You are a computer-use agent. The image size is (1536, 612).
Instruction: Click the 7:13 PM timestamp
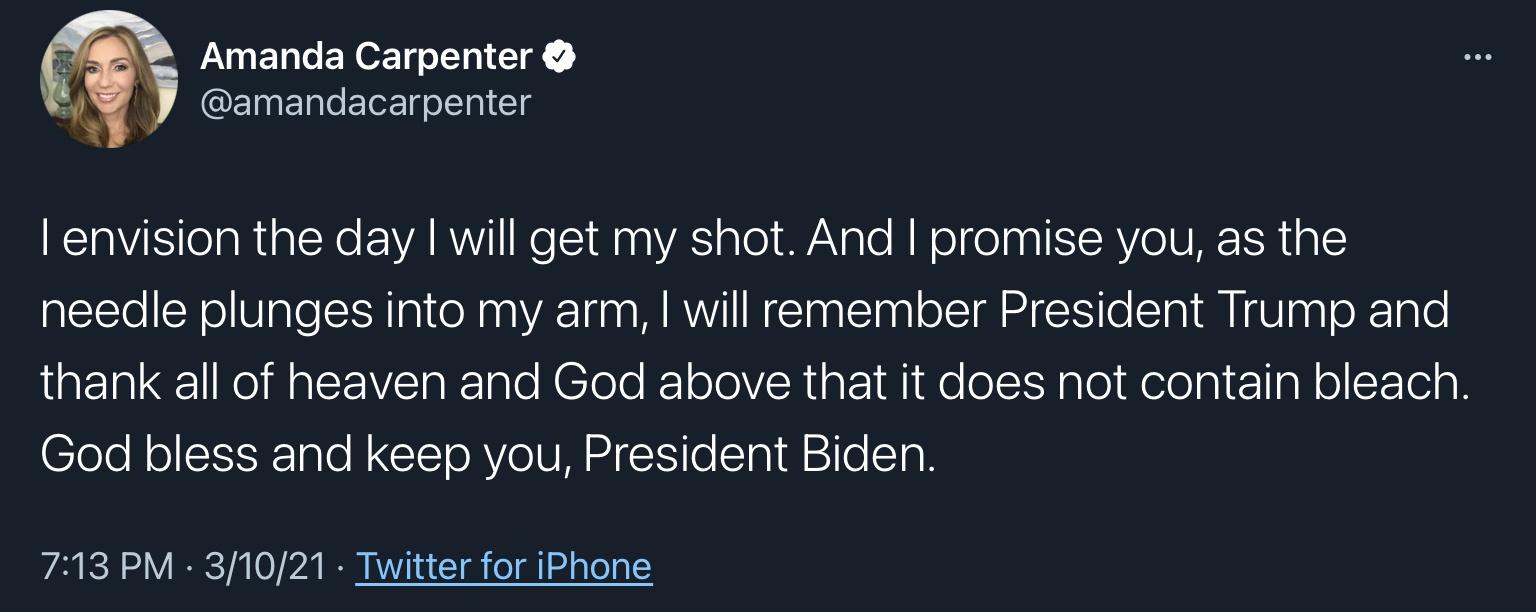(x=107, y=567)
